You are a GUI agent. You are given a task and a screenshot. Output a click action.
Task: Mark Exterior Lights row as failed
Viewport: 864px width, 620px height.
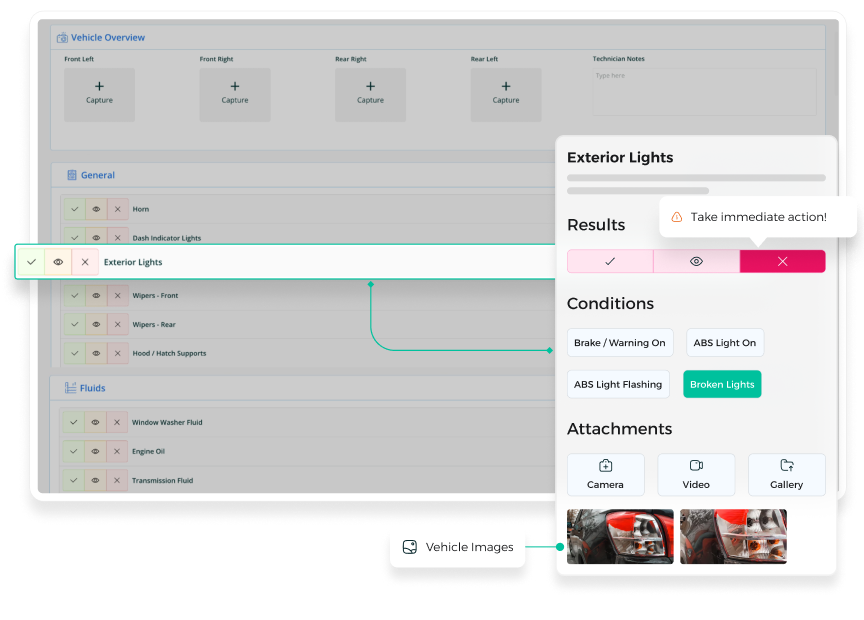tap(85, 262)
